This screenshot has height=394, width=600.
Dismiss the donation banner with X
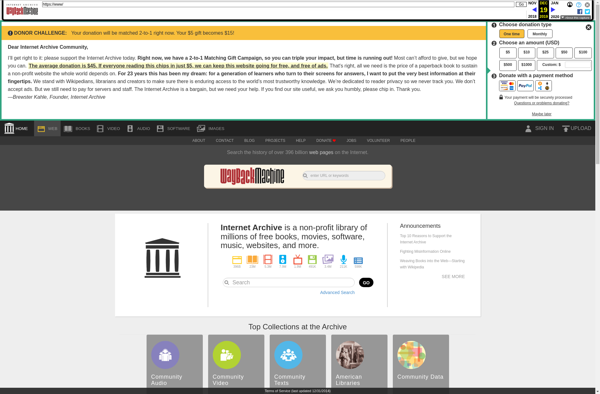pos(589,27)
